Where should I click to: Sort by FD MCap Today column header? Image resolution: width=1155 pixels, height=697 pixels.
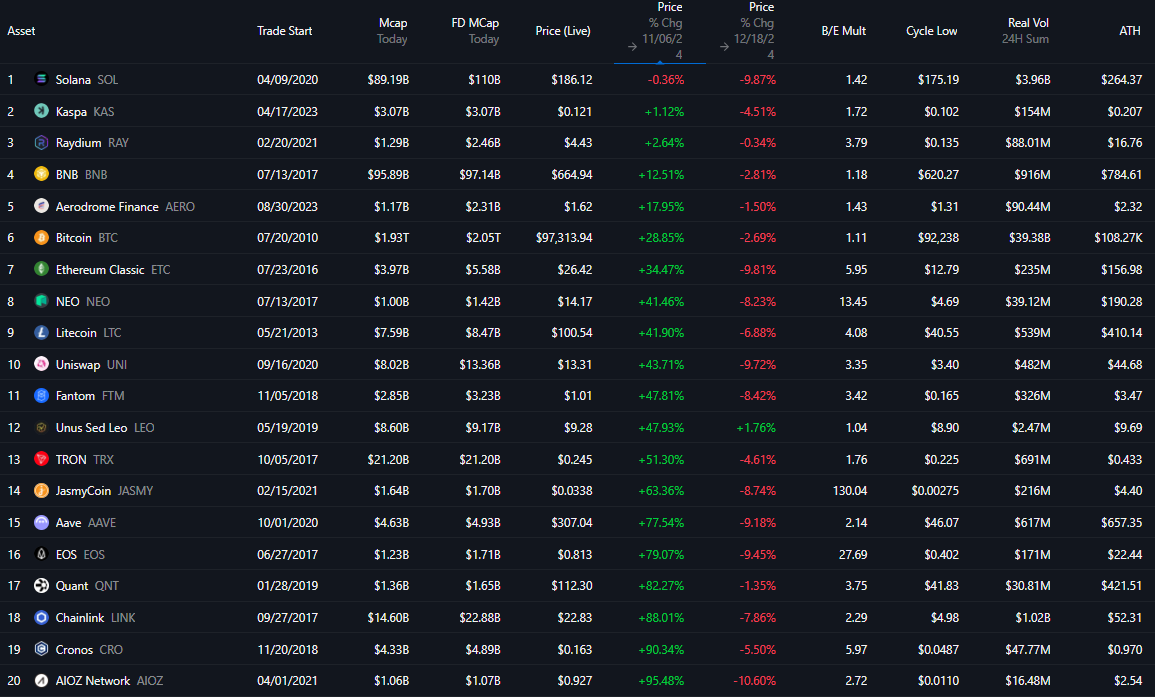tap(475, 31)
